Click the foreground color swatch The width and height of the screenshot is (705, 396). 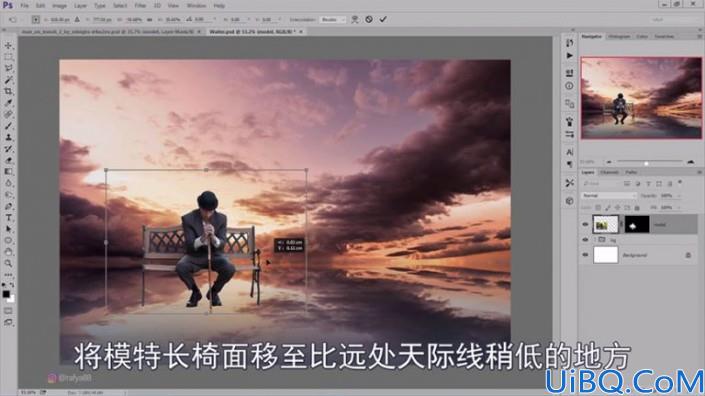point(6,294)
